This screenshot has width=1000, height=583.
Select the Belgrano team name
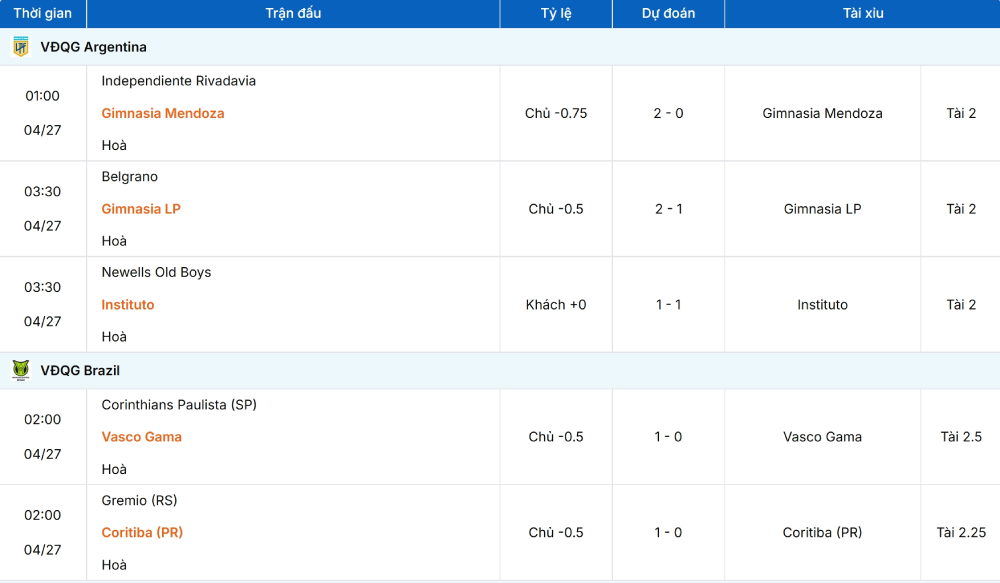(129, 177)
